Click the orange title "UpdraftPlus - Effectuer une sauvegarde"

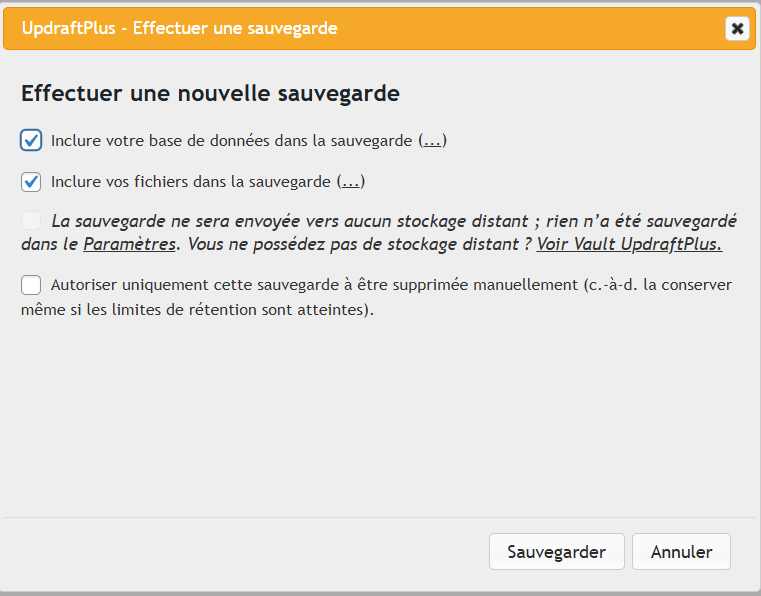tap(179, 28)
